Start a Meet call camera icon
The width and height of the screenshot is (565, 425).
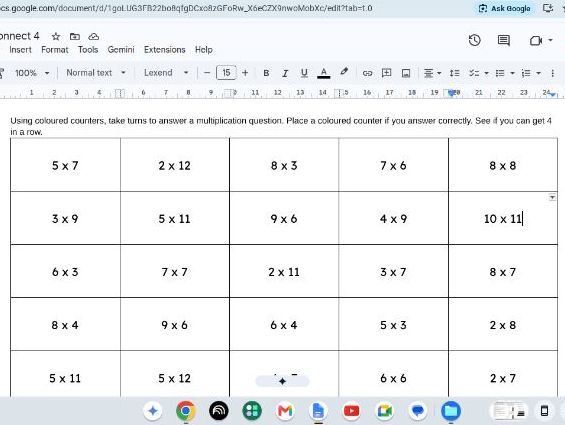point(536,40)
